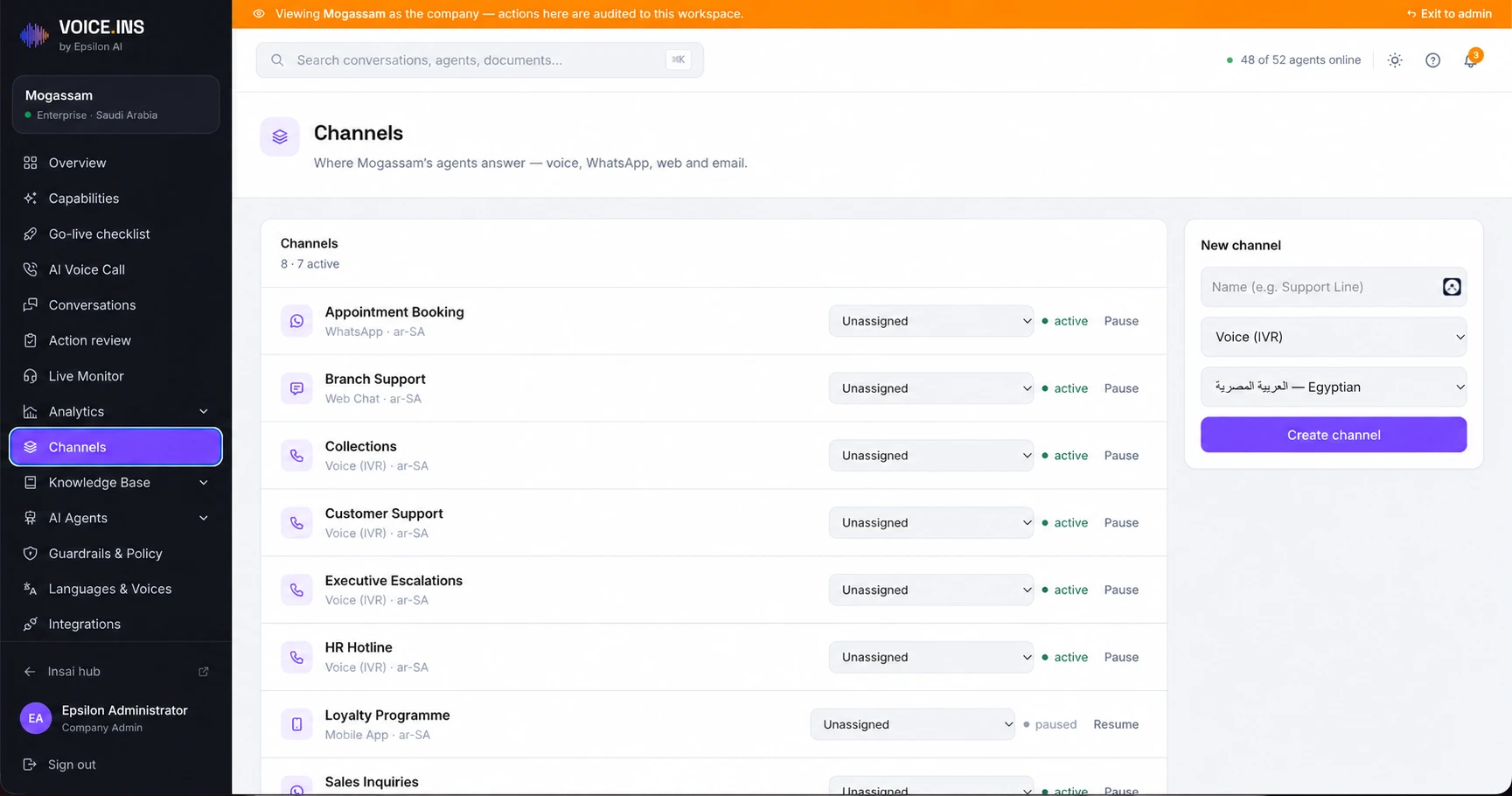Open the notifications bell icon

coord(1471,60)
